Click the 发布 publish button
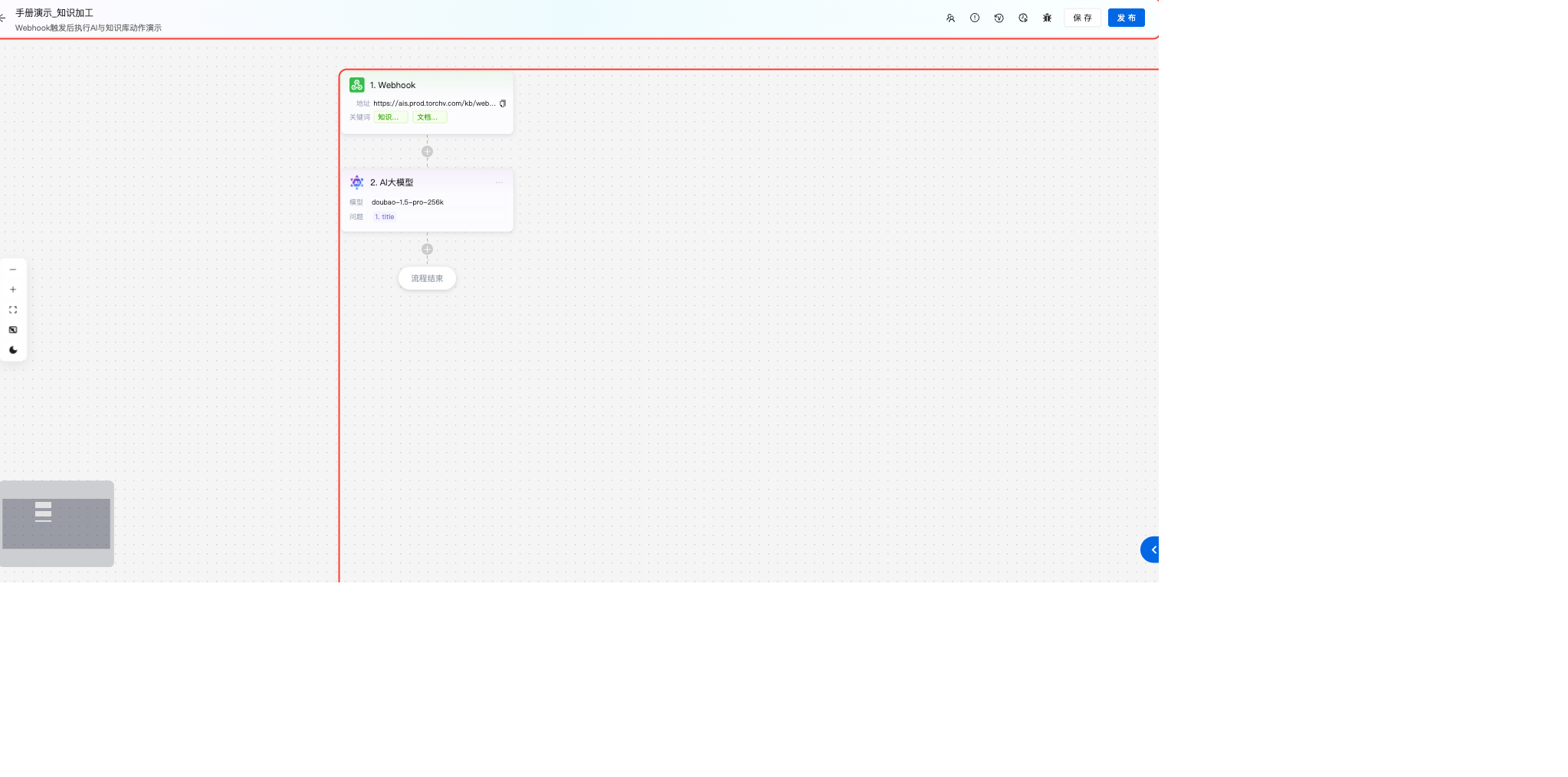This screenshot has width=1568, height=777. click(1126, 18)
